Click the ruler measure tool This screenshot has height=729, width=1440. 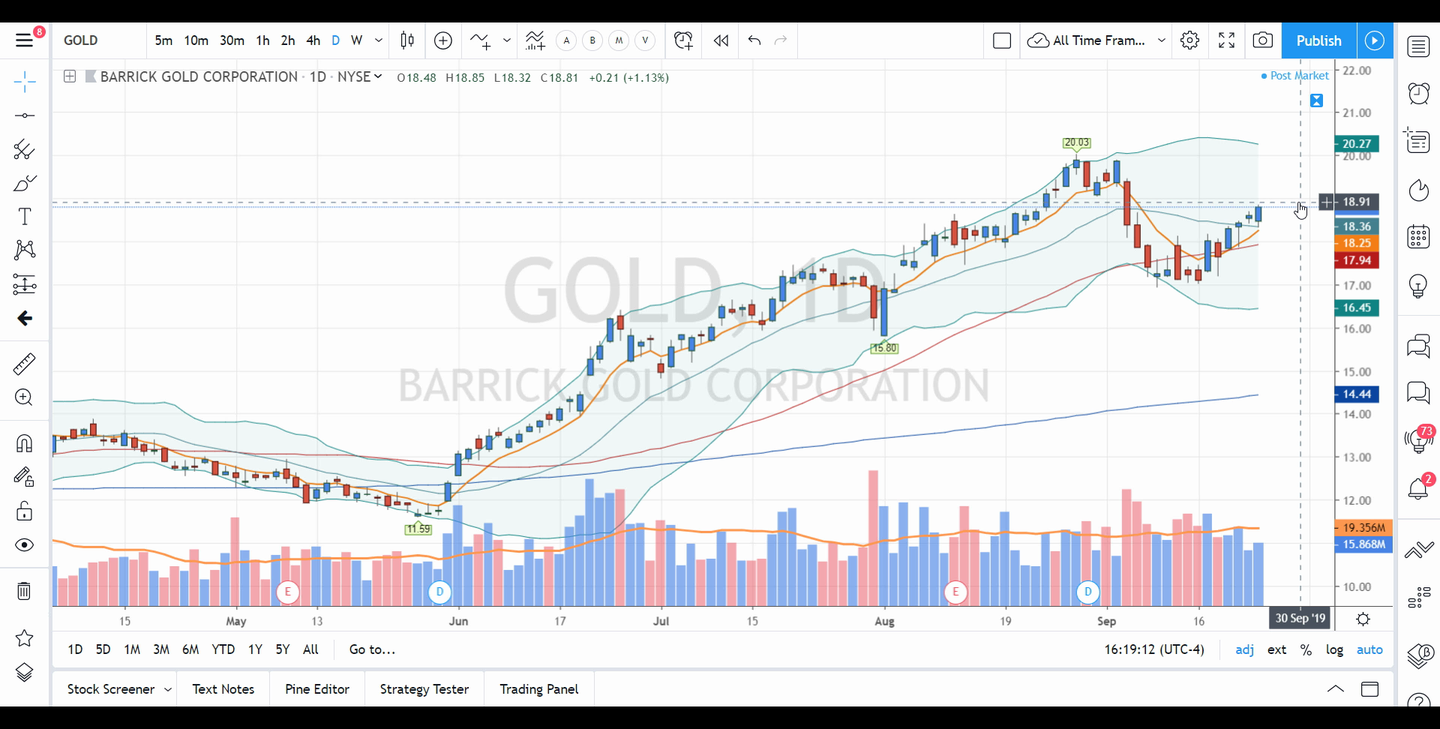[x=25, y=364]
